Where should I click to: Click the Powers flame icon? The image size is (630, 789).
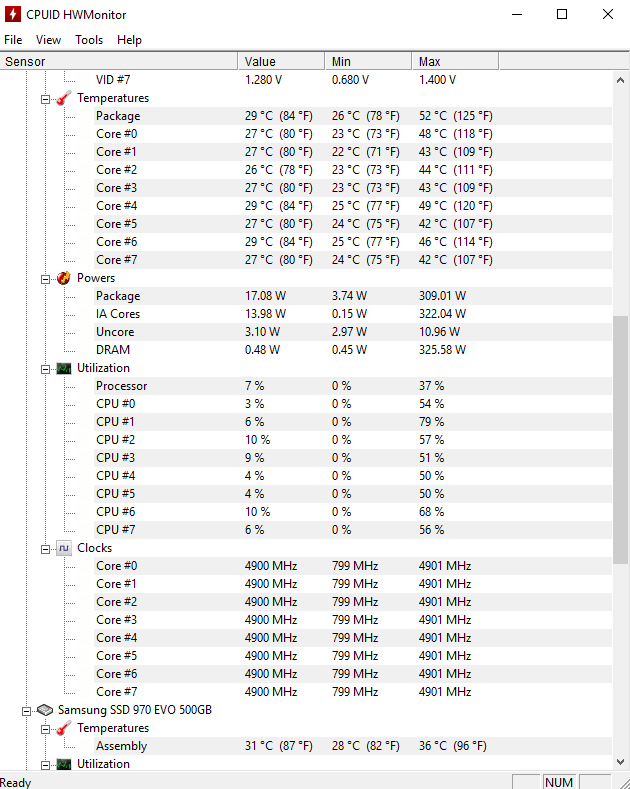click(x=63, y=278)
